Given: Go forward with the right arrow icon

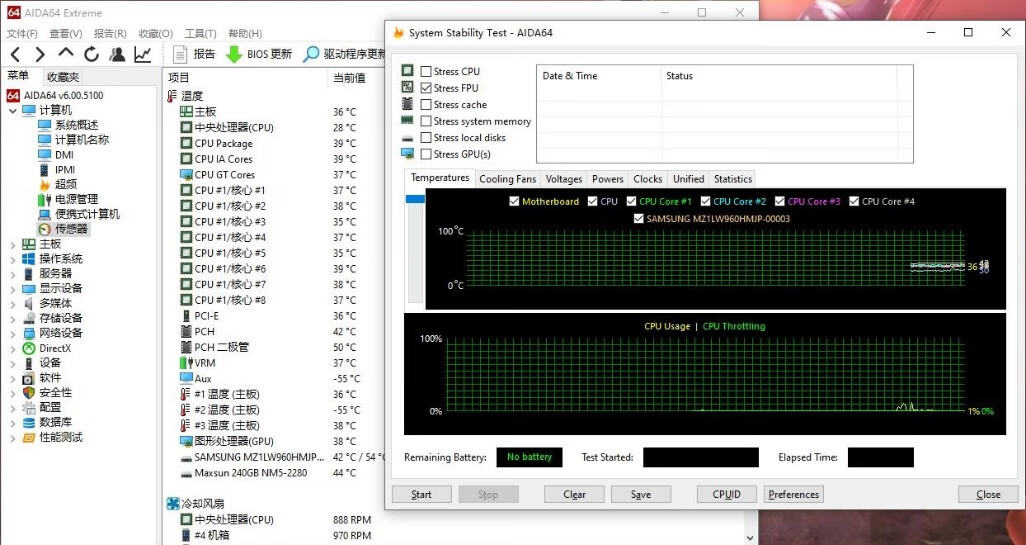Looking at the screenshot, I should pyautogui.click(x=40, y=54).
